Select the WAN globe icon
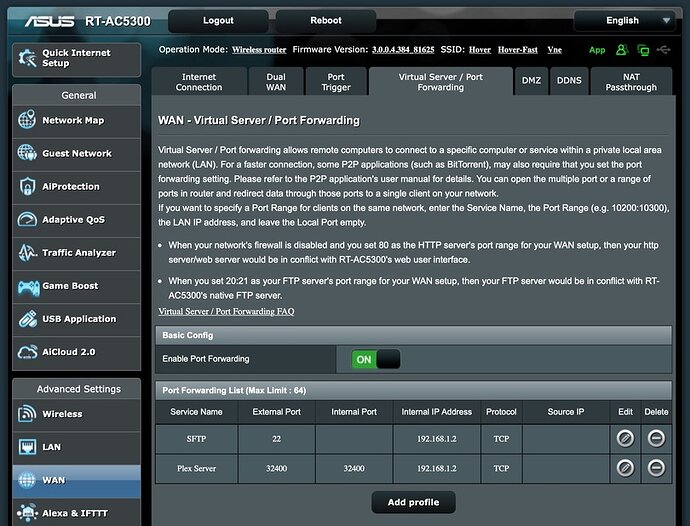This screenshot has width=690, height=526. tap(27, 480)
